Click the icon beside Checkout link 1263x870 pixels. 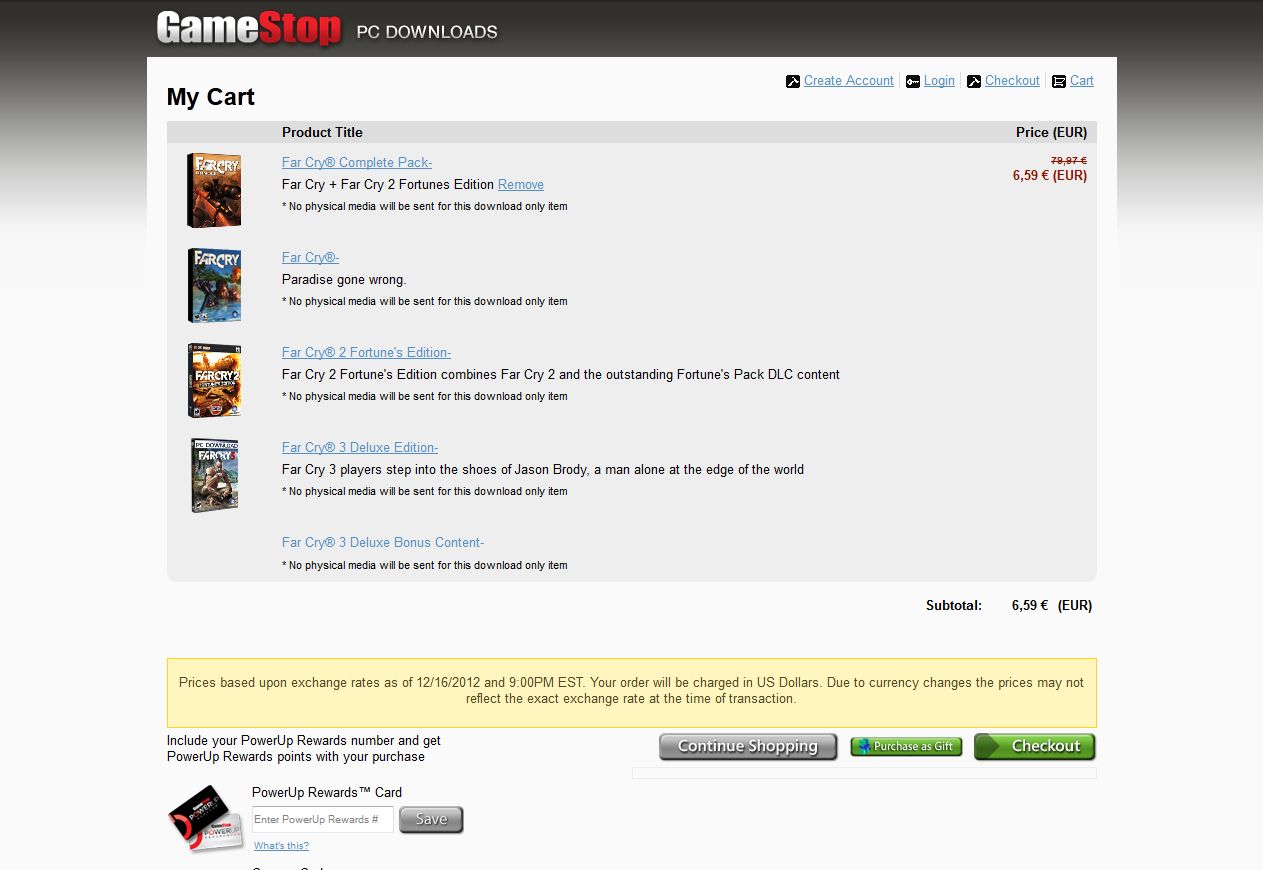tap(974, 81)
